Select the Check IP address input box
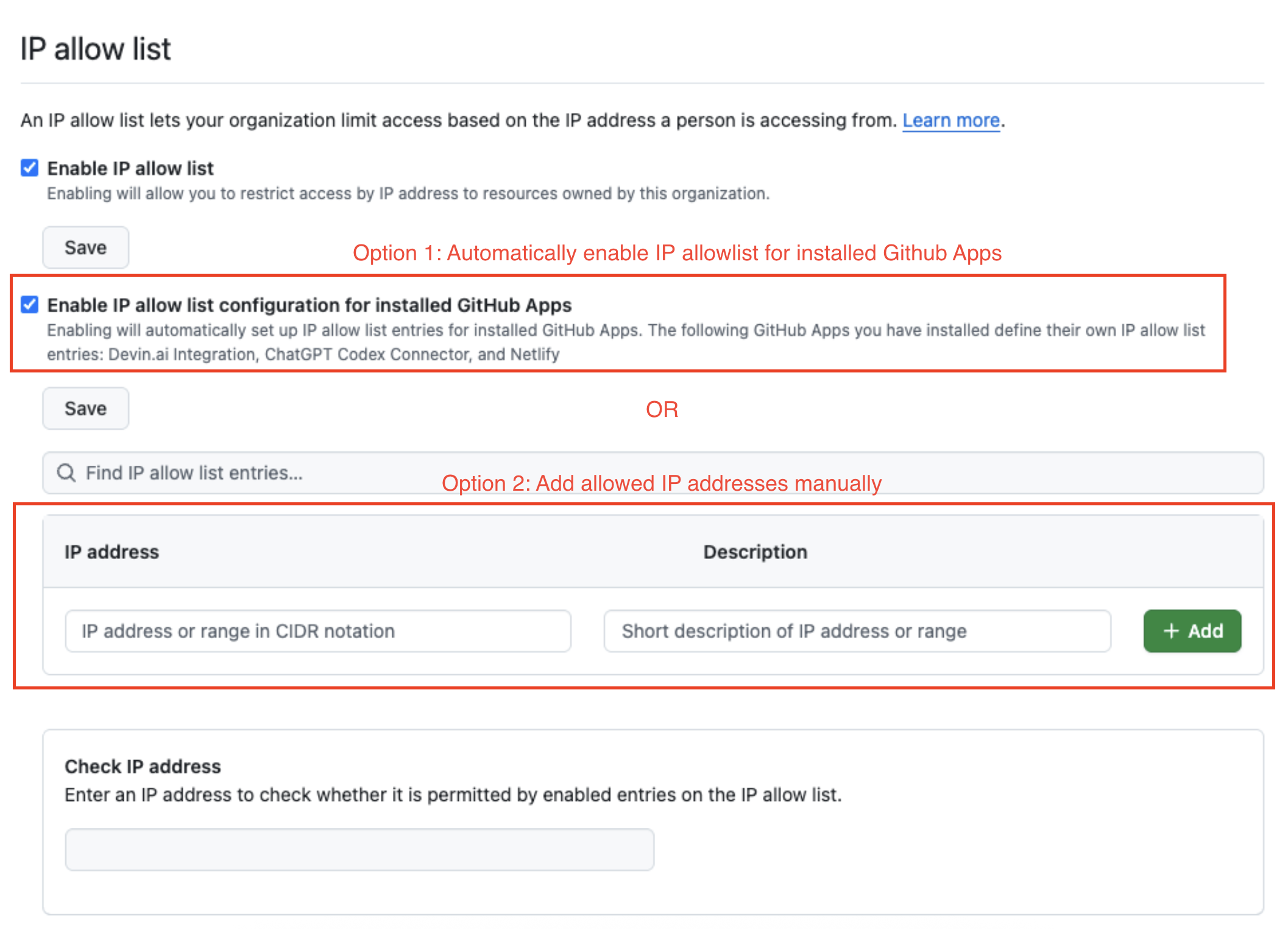The width and height of the screenshot is (1288, 929). (358, 849)
